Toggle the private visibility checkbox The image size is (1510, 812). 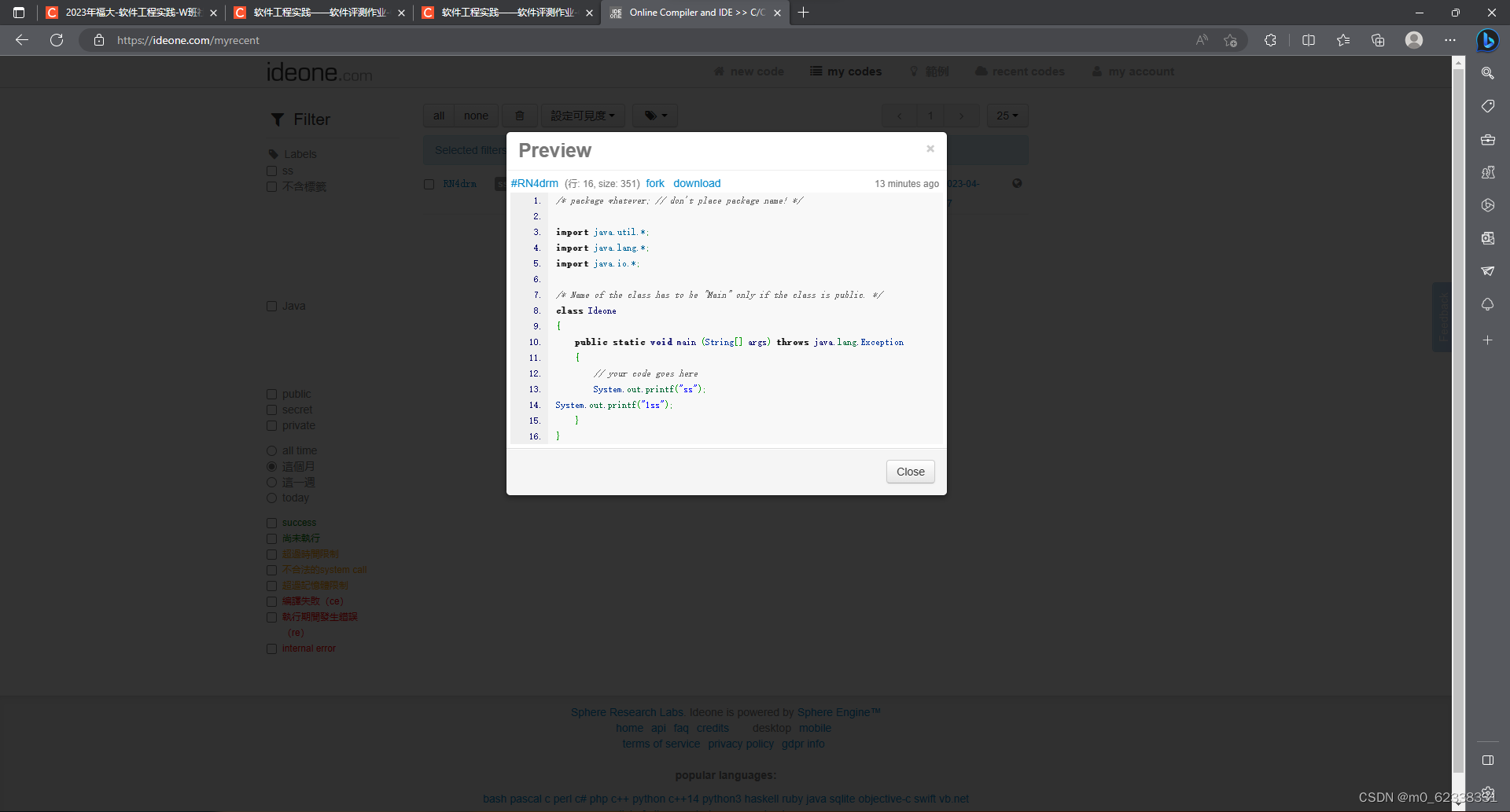(271, 425)
